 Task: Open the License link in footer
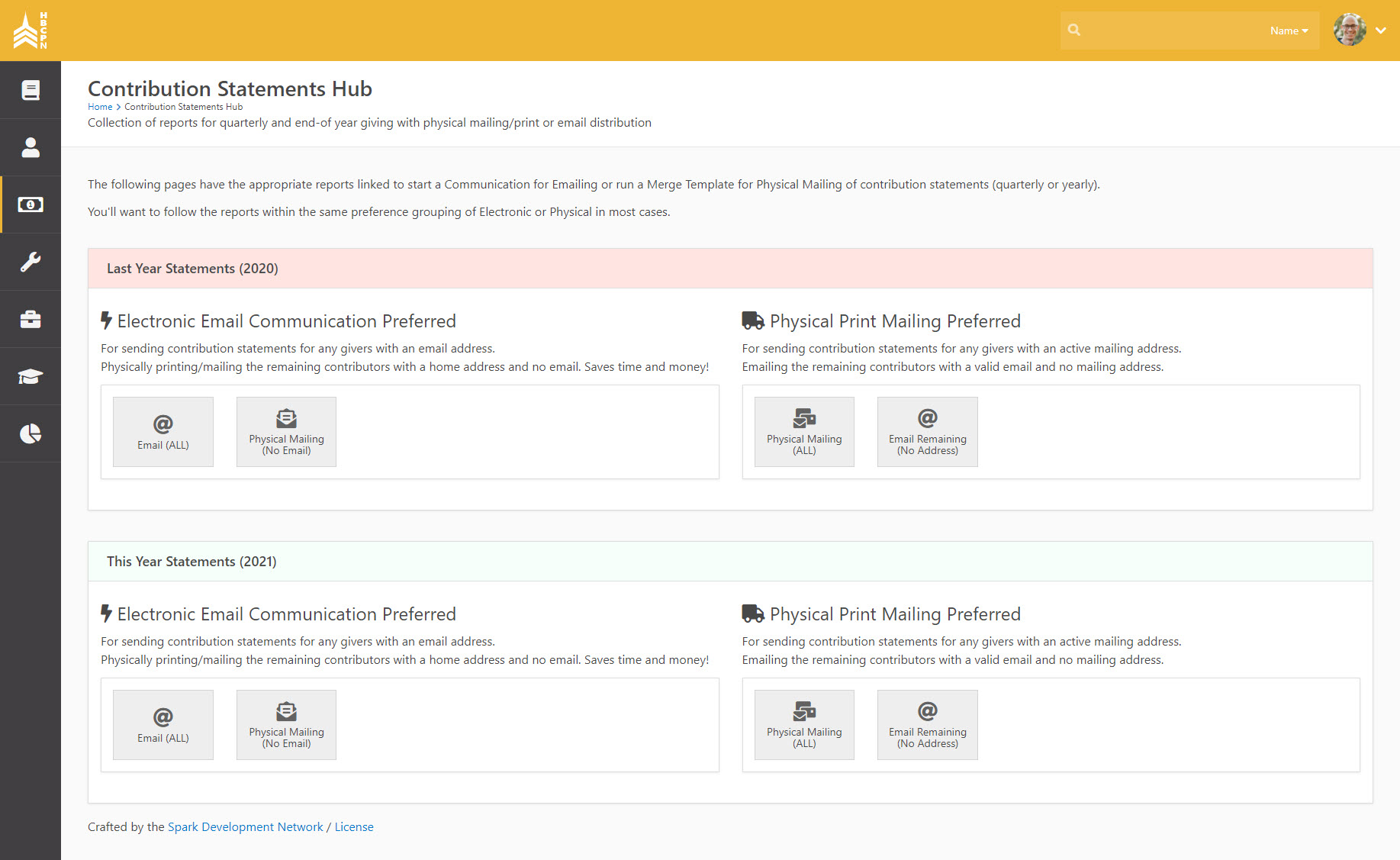tap(354, 827)
